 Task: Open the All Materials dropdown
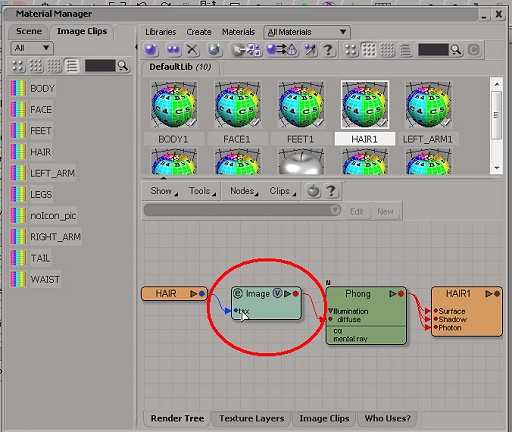pos(307,32)
